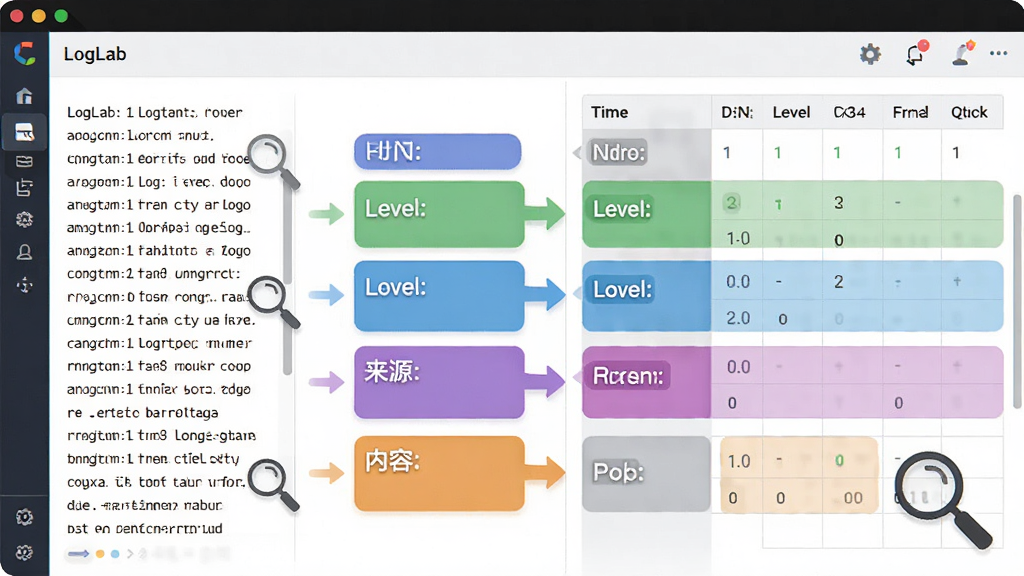
Task: Click the 'D:N:' column header
Action: tap(737, 112)
